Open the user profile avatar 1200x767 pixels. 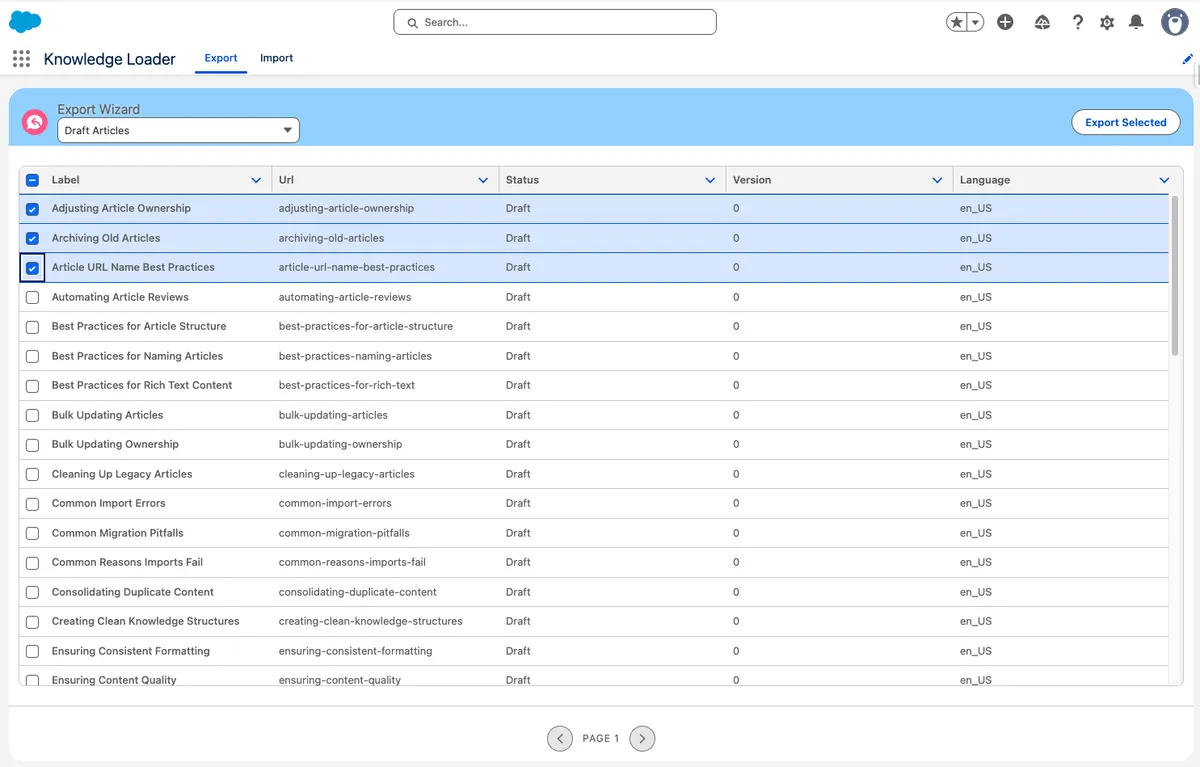point(1175,22)
